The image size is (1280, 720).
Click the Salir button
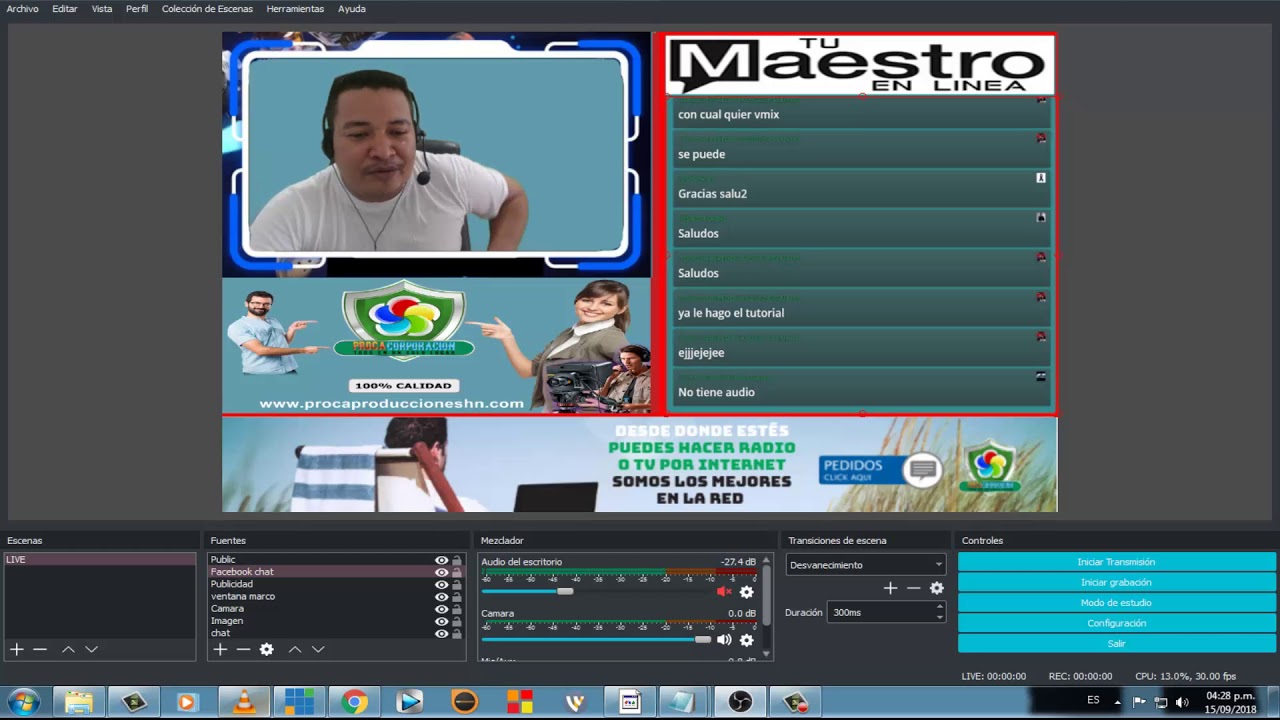click(x=1116, y=643)
